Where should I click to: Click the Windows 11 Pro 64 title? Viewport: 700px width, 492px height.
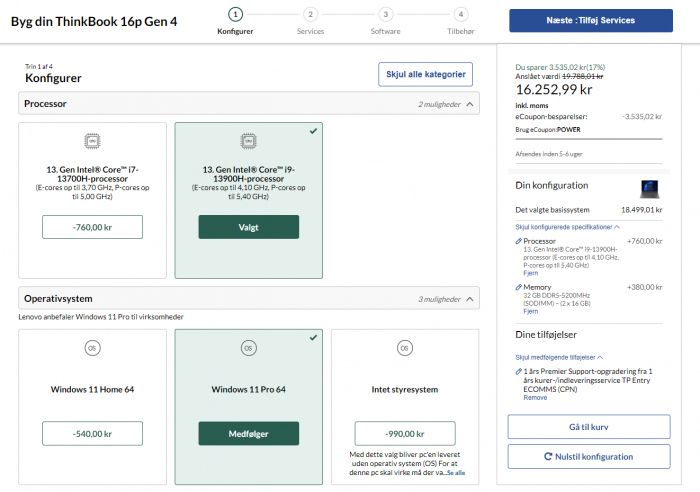pos(249,389)
